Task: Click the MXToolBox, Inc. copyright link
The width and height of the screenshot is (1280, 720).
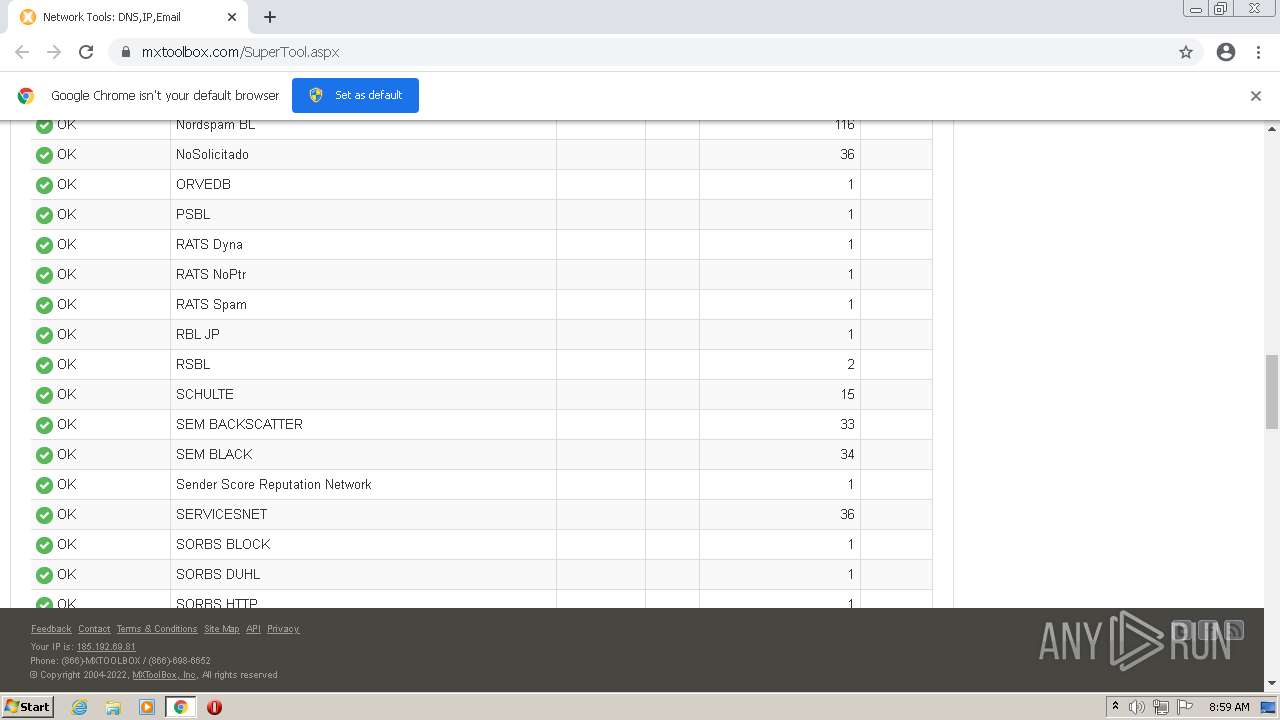Action: tap(165, 675)
